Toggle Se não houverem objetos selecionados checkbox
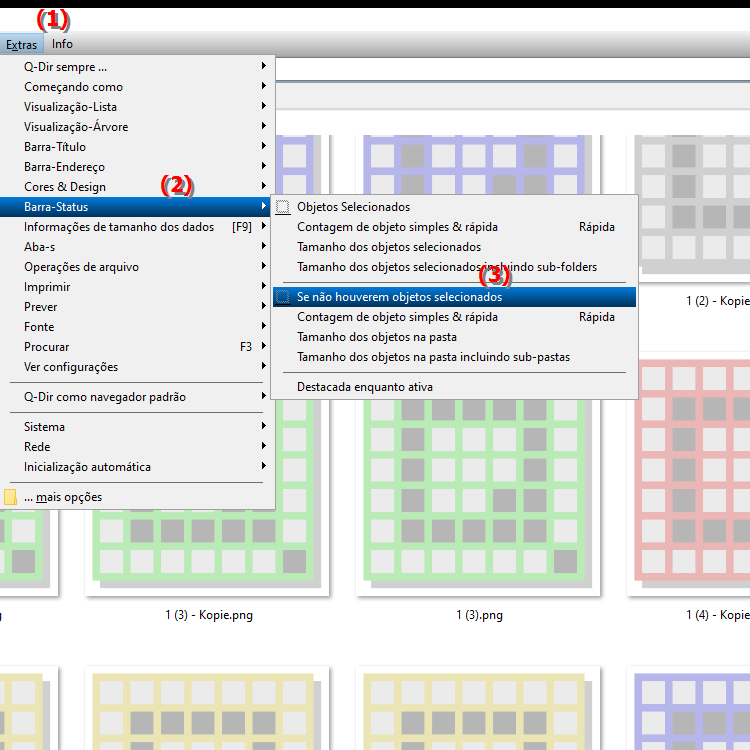750x750 pixels. (283, 297)
